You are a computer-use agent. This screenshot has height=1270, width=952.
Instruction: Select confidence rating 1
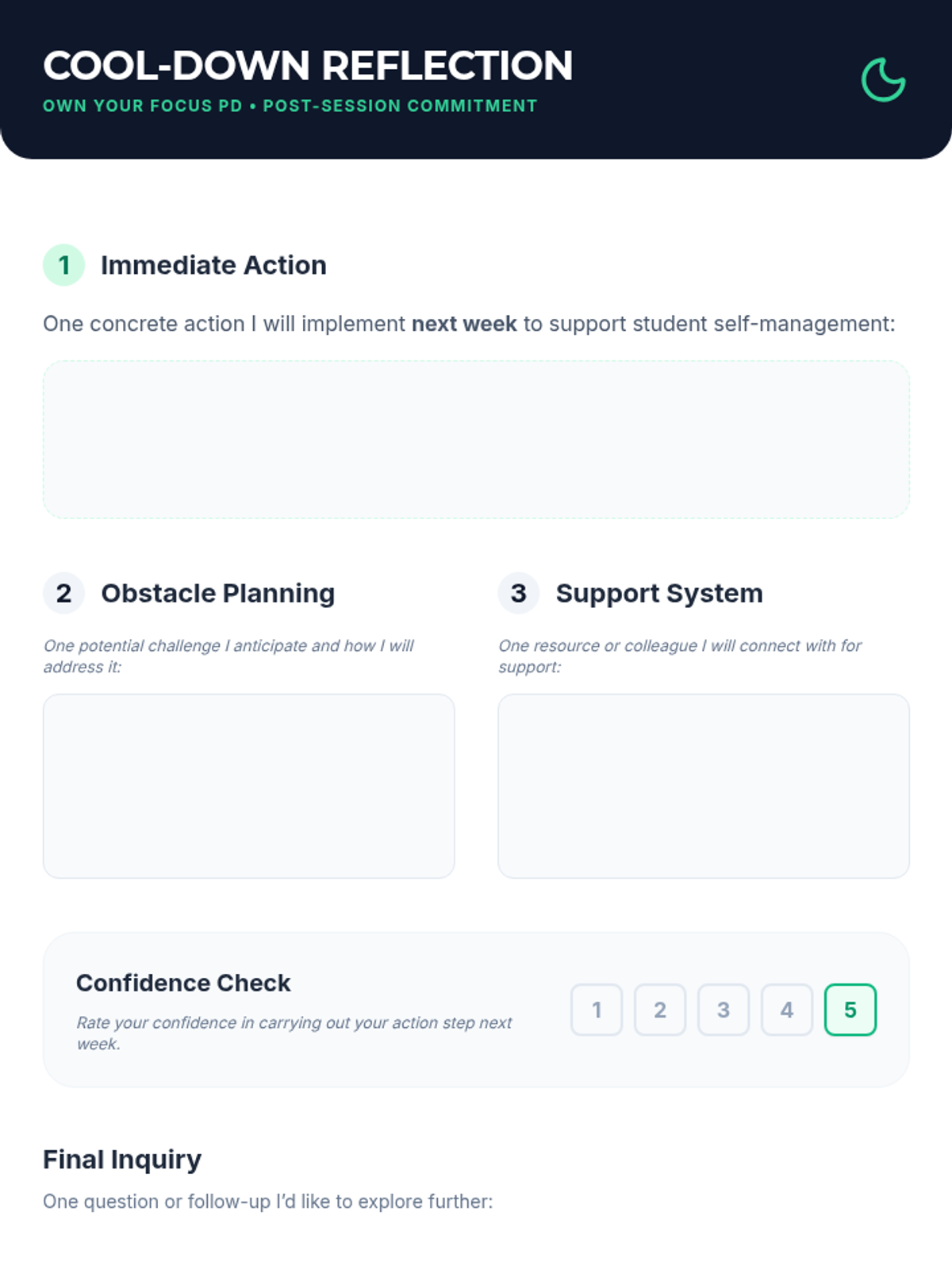click(597, 1010)
